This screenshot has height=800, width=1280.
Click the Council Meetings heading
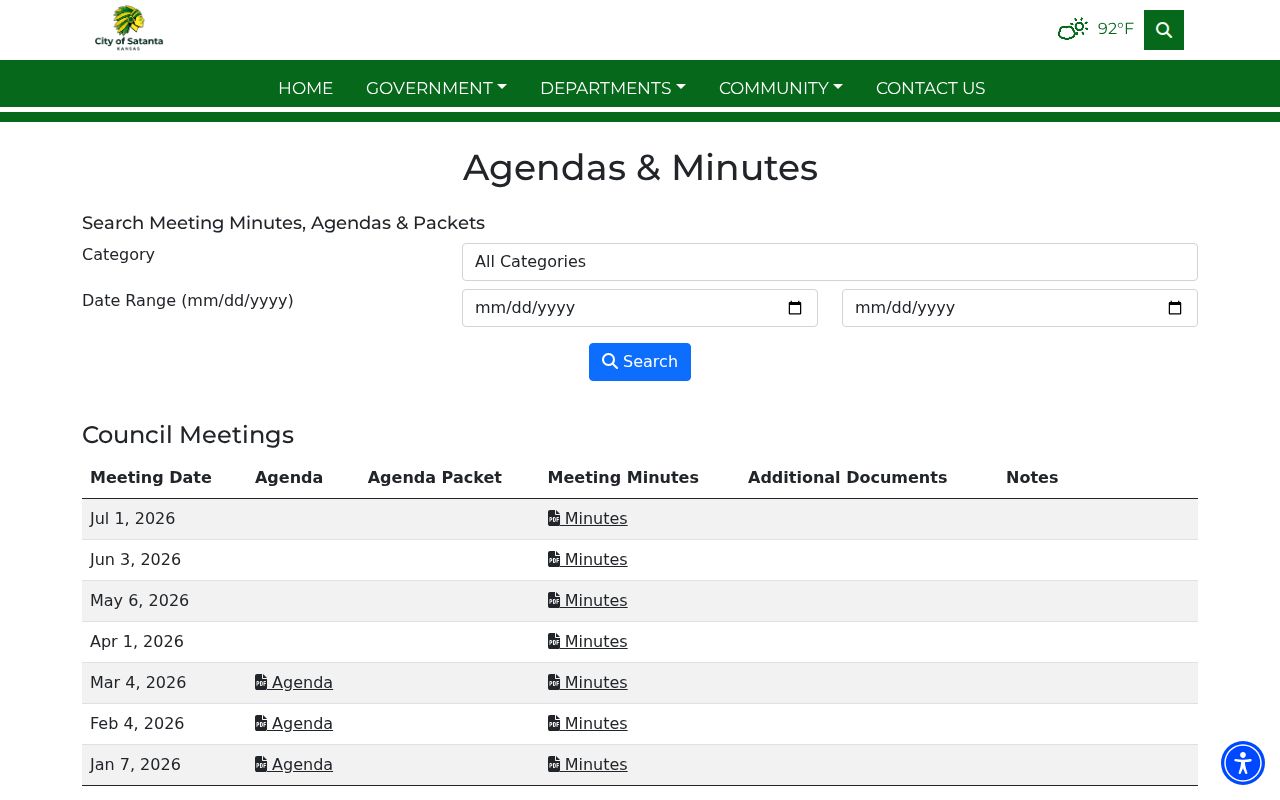click(188, 435)
